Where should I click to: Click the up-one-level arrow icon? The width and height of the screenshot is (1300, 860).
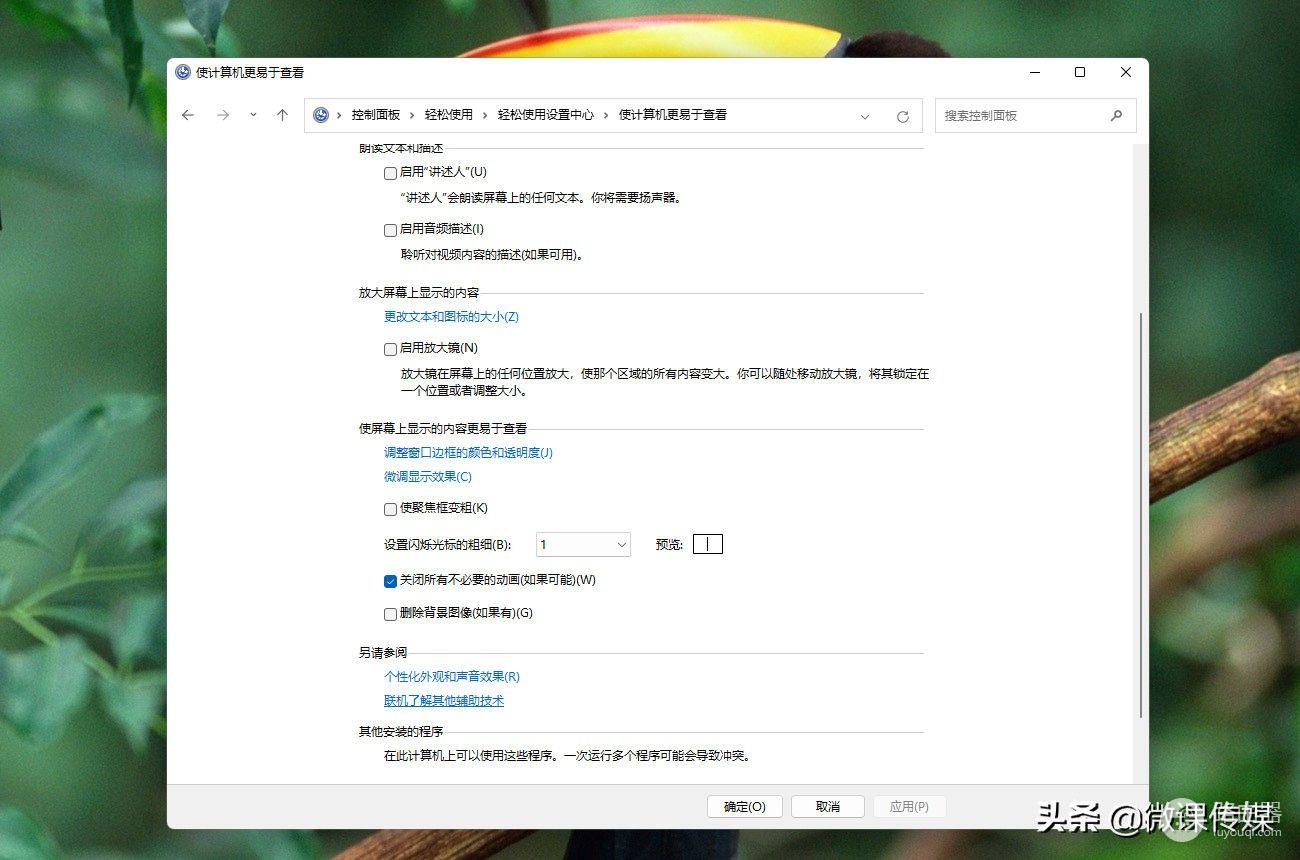[x=282, y=116]
